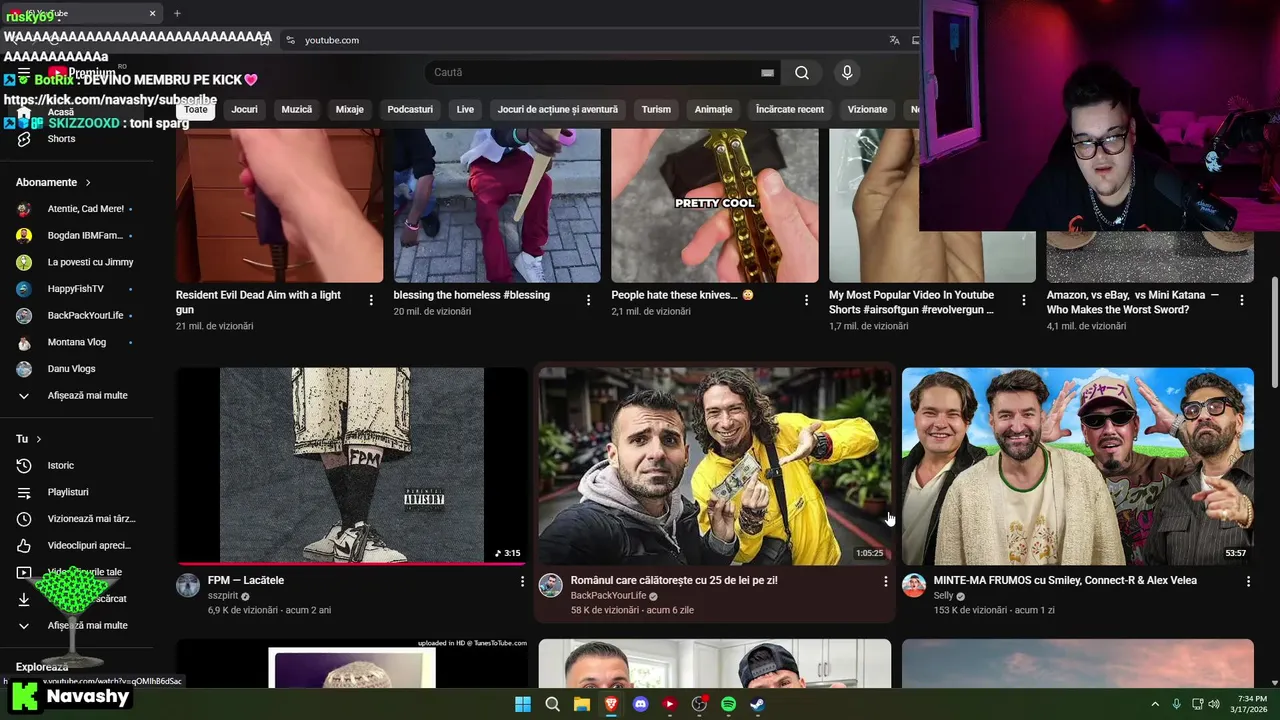Open options menu for People hate these knives short

tap(806, 300)
